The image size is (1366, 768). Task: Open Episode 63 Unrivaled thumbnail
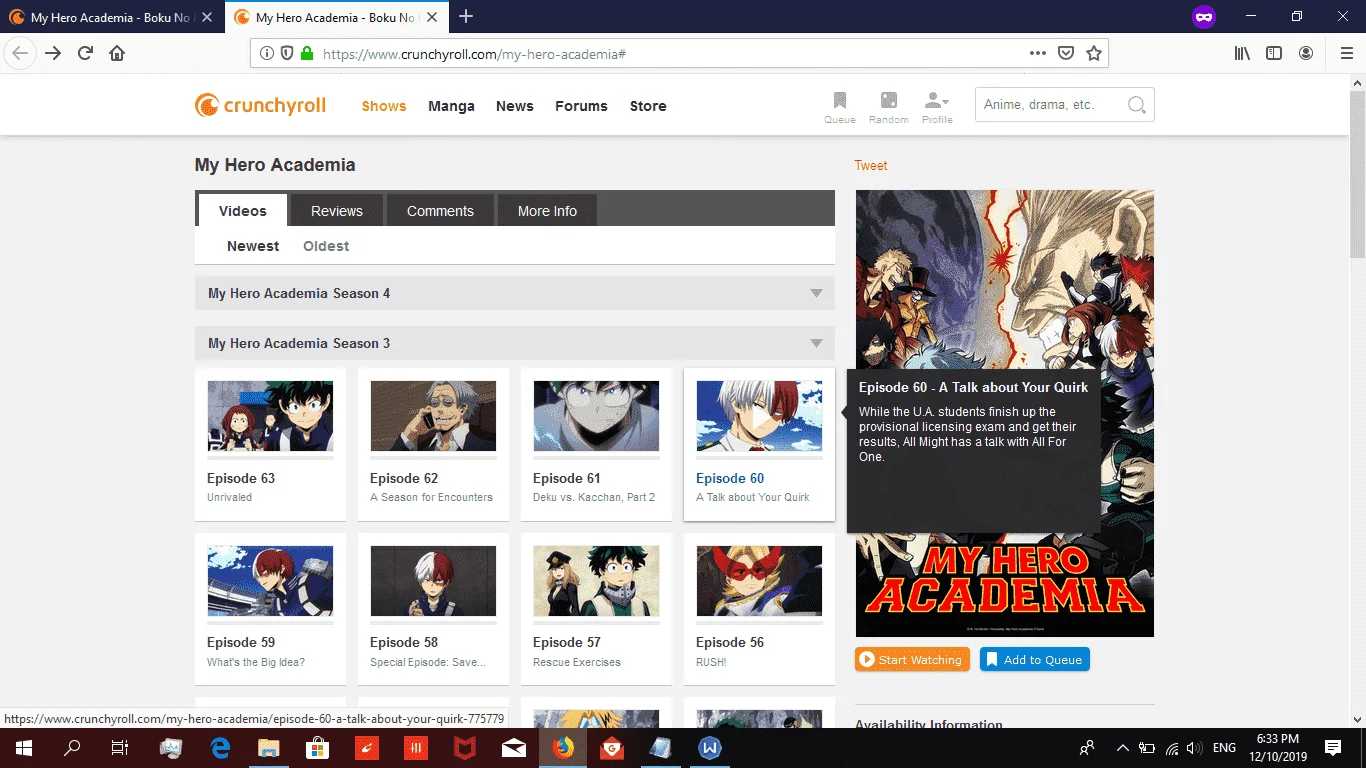(x=270, y=416)
